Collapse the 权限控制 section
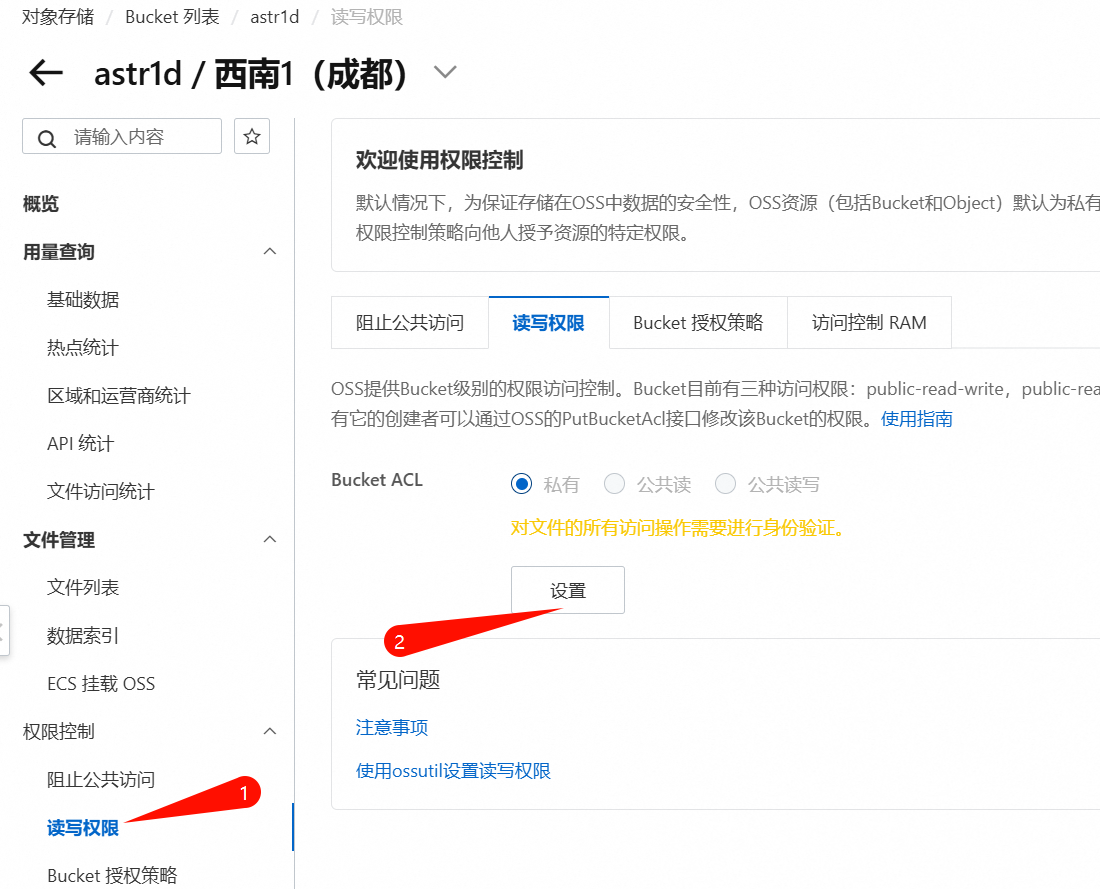 click(x=269, y=732)
